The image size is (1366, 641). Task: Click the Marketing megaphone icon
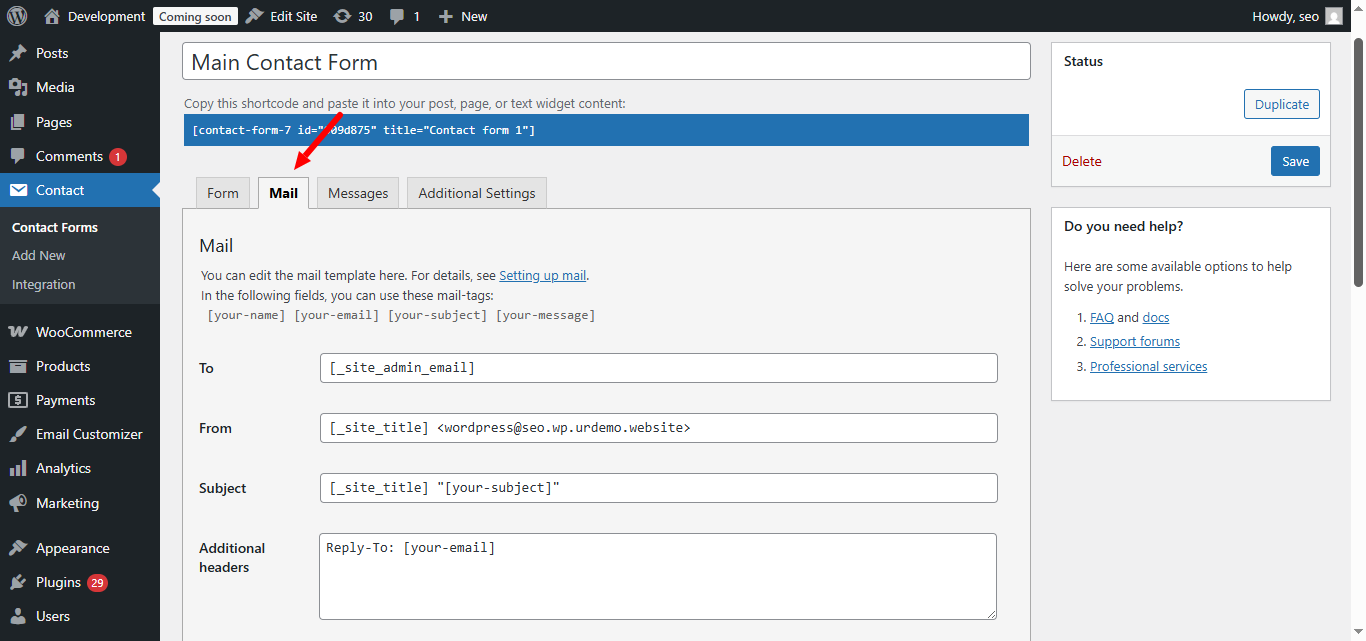[18, 503]
